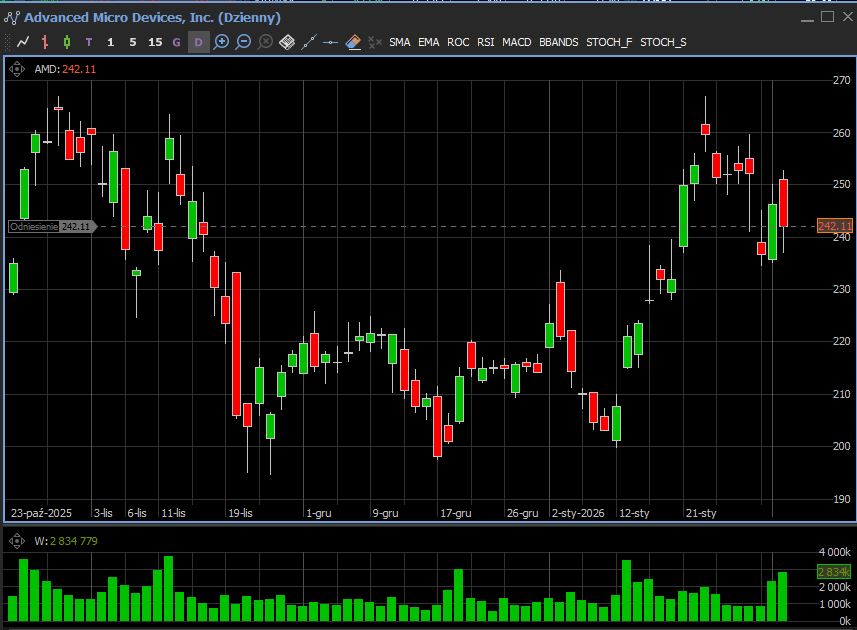Switch to the line chart type
This screenshot has height=630, width=857.
pos(23,42)
